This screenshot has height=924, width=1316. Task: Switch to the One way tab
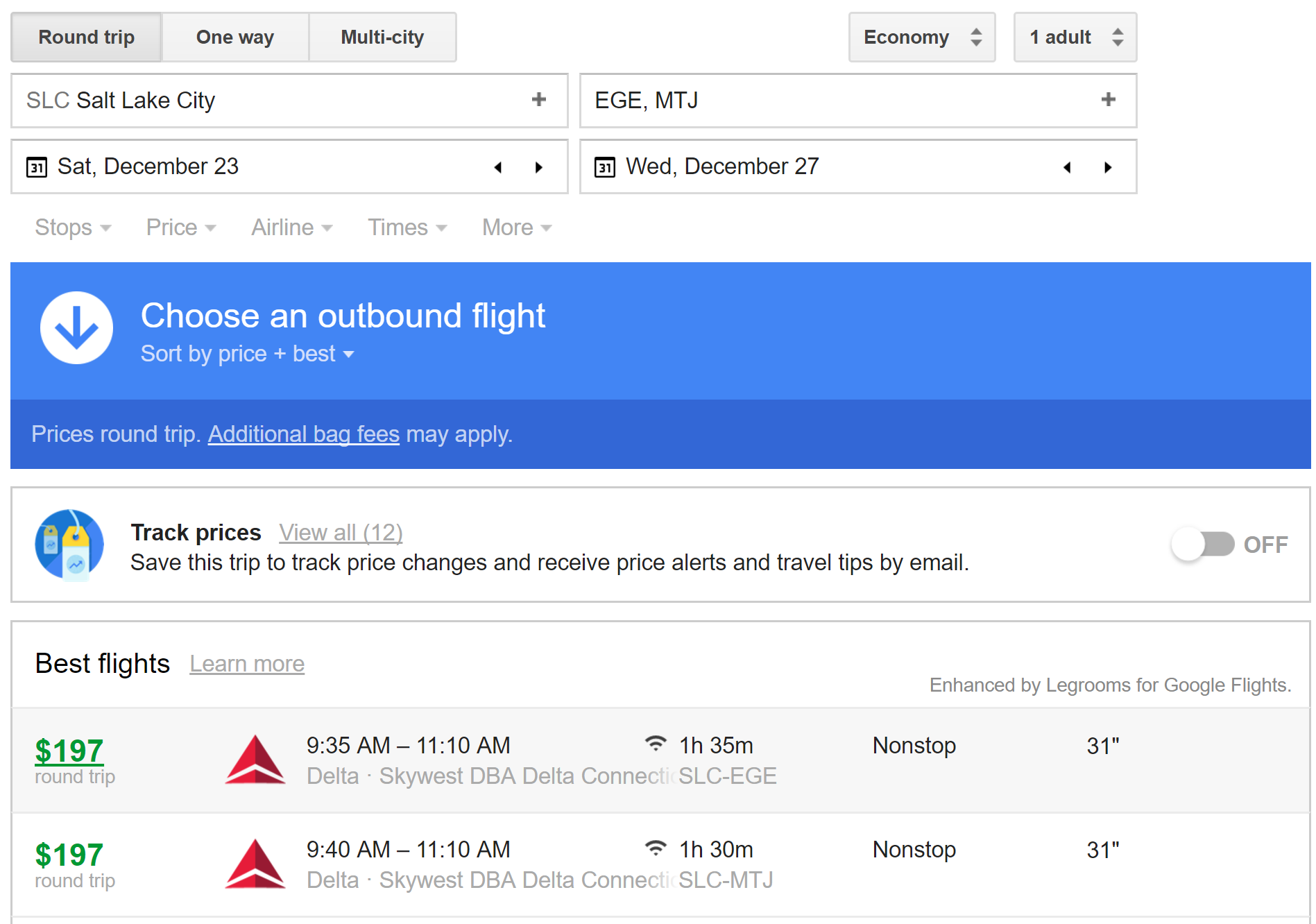[234, 37]
